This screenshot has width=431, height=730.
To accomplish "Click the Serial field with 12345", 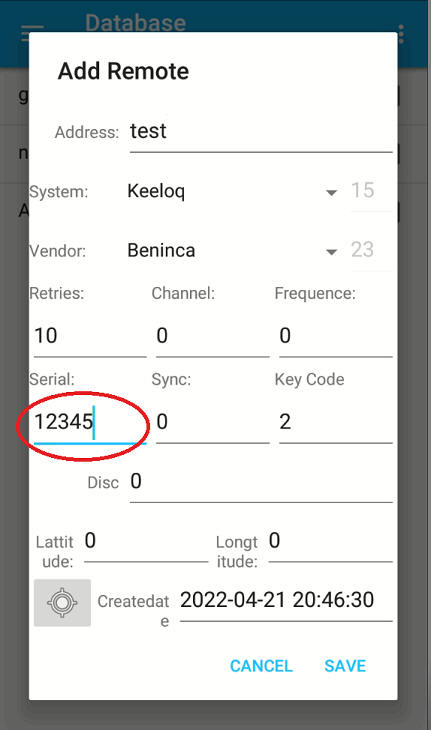I will 90,422.
